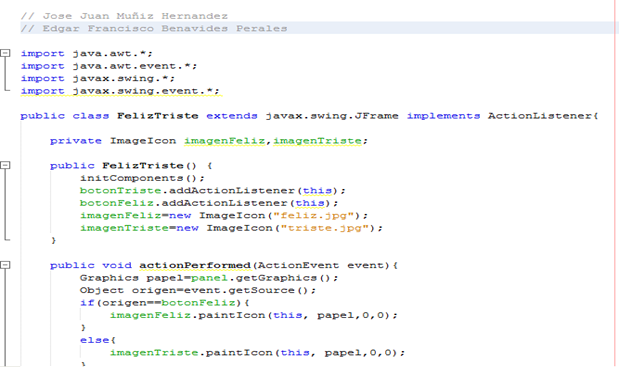Click the underlined 'import javax.swing.event.*;' line
This screenshot has height=367, width=619.
tap(120, 91)
